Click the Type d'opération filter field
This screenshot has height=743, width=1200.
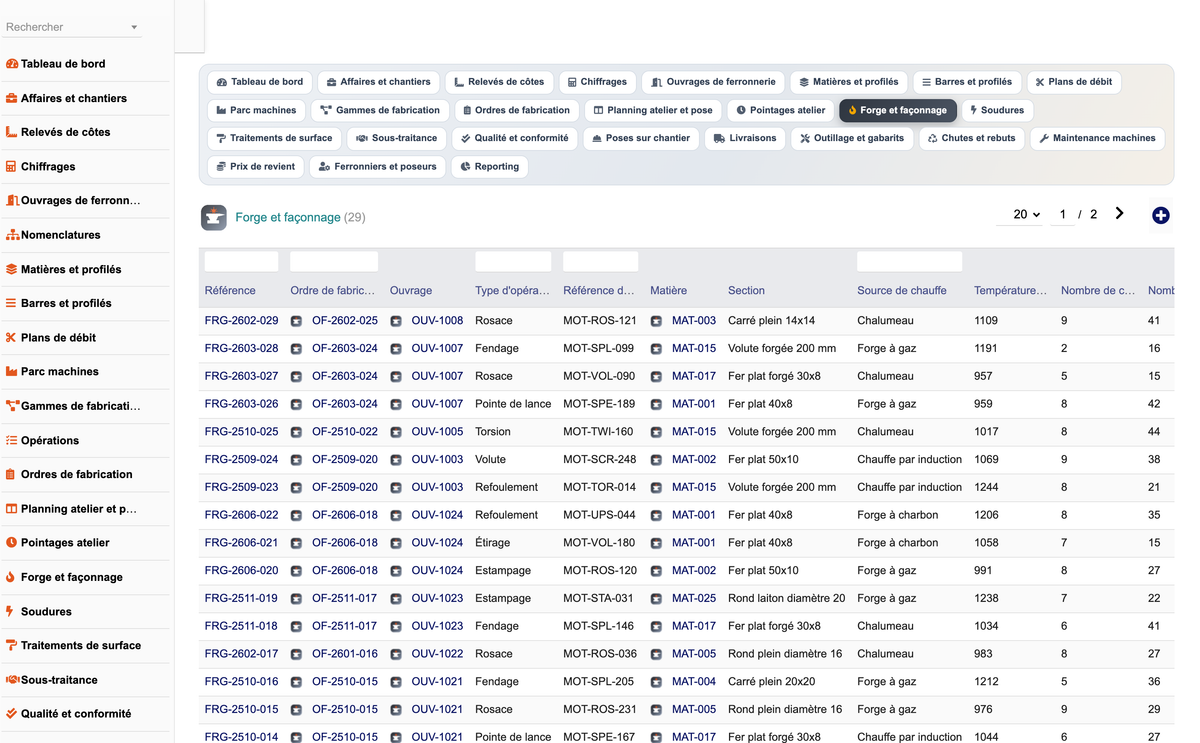pyautogui.click(x=513, y=262)
